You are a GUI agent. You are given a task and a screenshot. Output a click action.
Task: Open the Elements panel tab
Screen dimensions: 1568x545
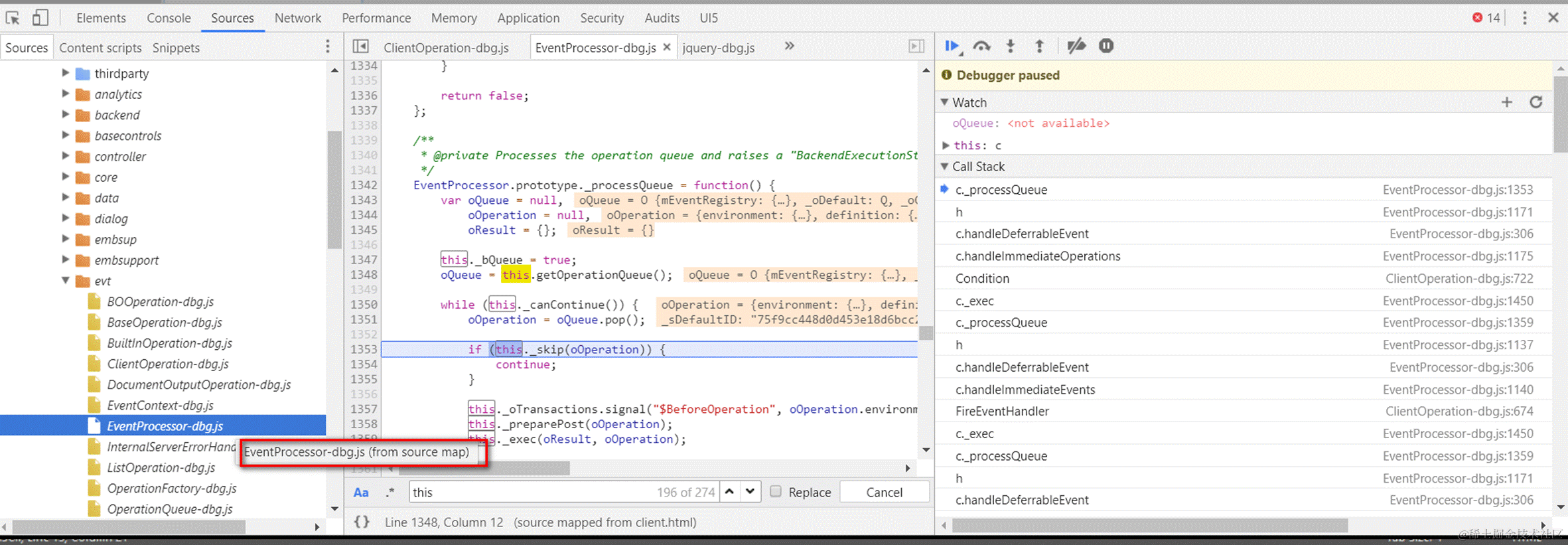(x=101, y=18)
